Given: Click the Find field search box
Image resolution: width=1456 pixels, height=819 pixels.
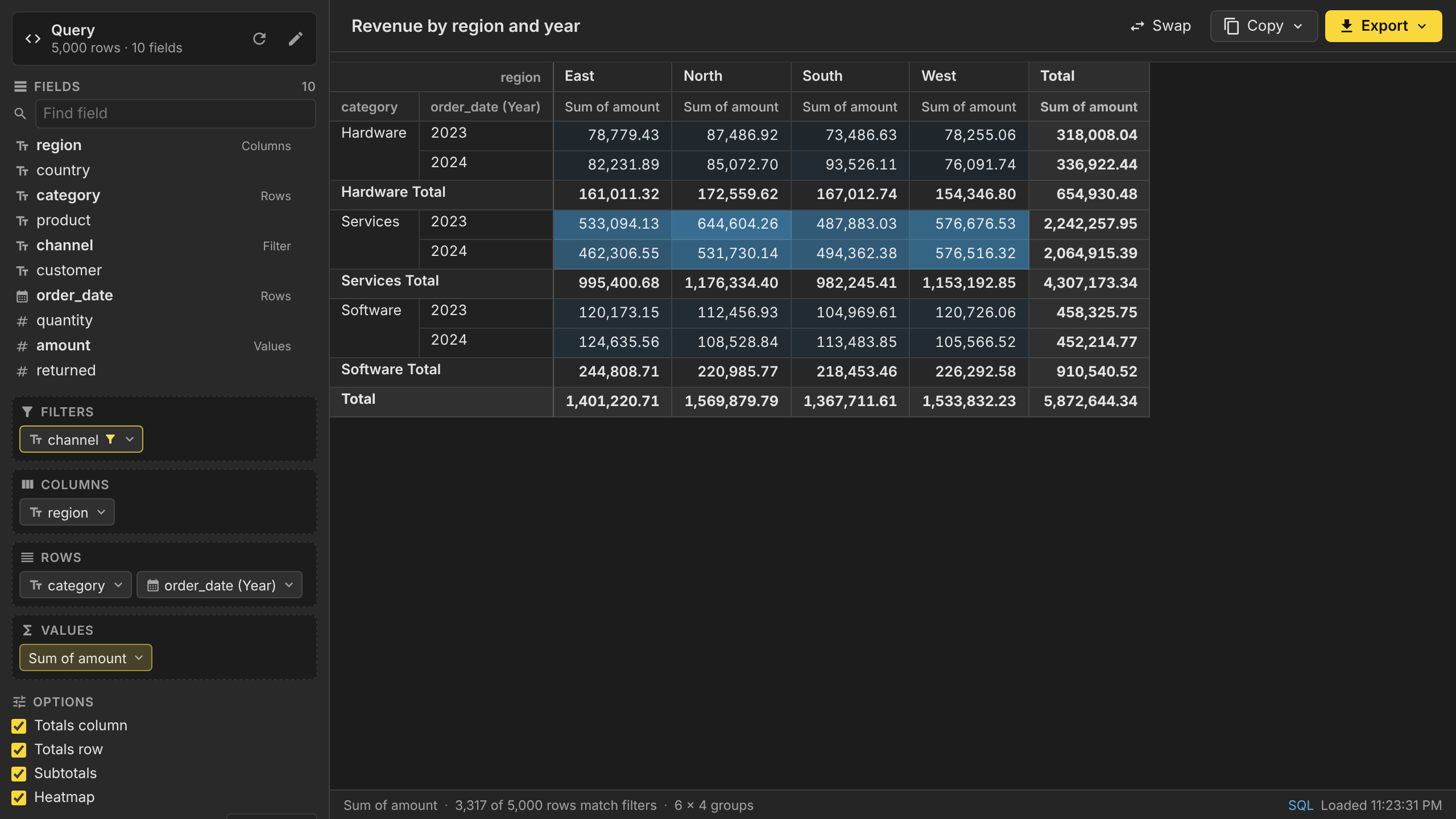Looking at the screenshot, I should point(175,114).
